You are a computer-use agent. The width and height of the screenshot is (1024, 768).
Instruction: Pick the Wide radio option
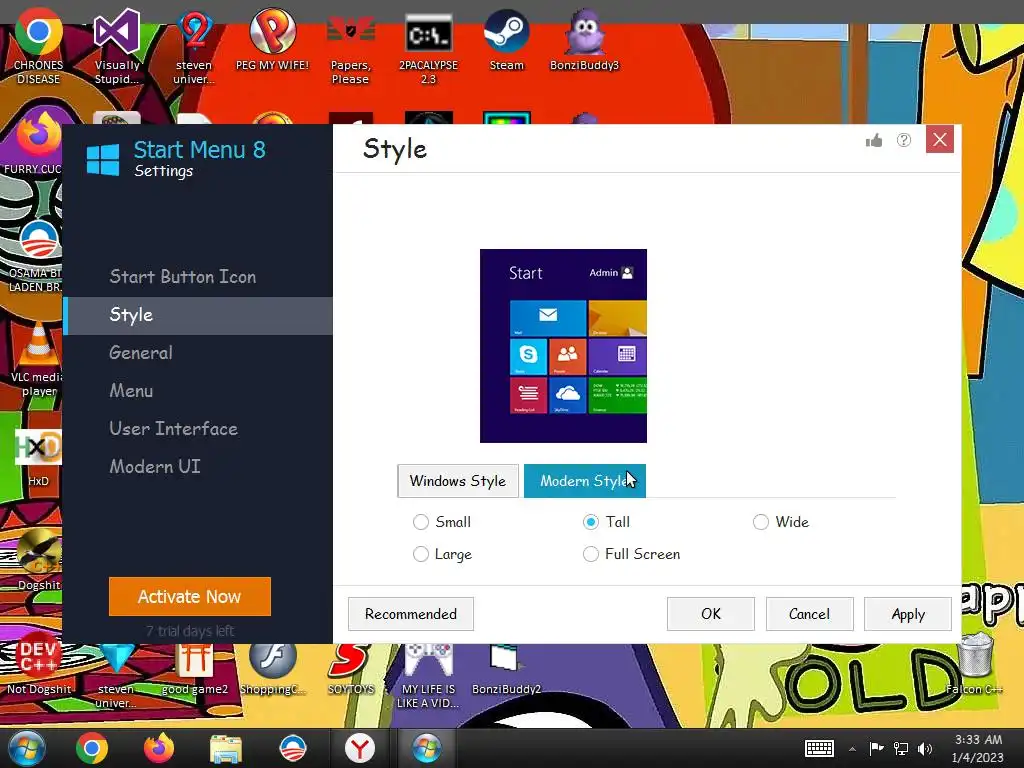[x=761, y=522]
